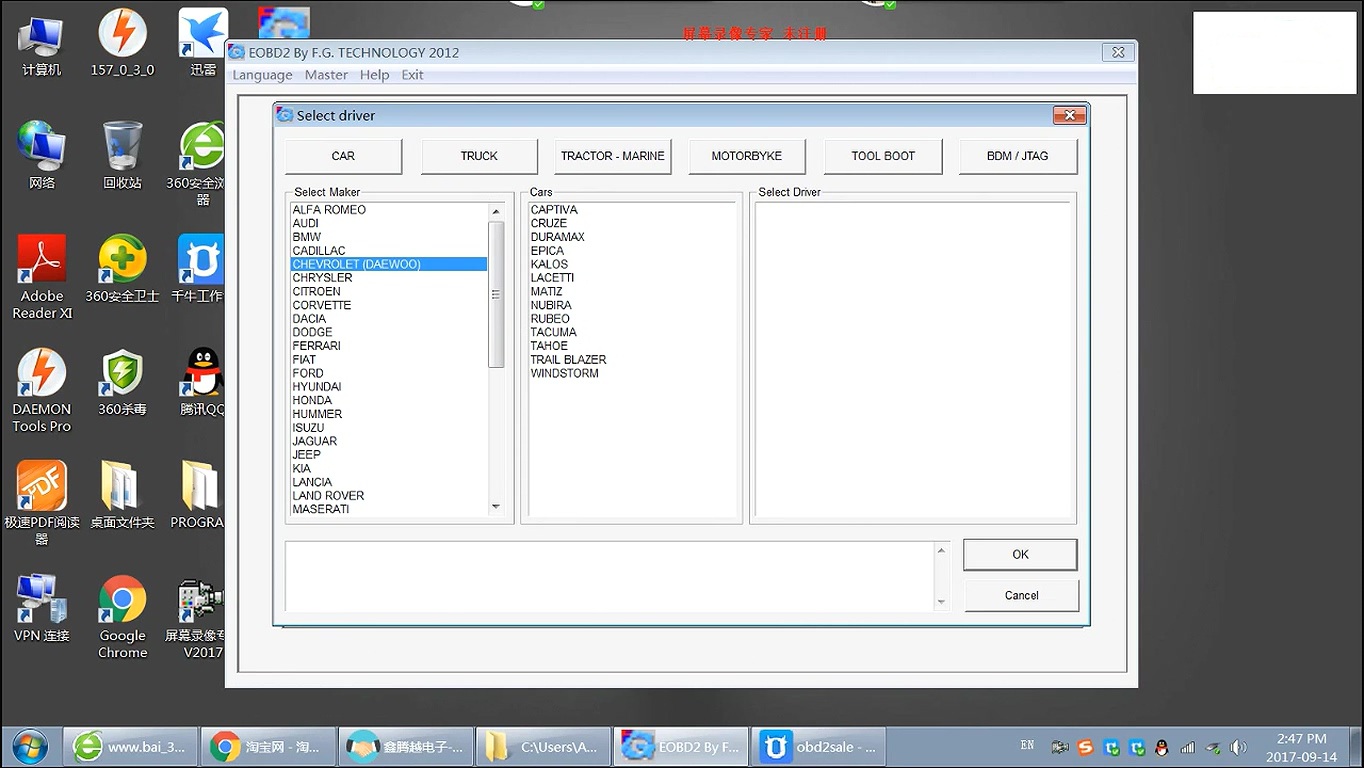Click message box scroll down arrow
Viewport: 1364px width, 768px height.
coord(941,602)
